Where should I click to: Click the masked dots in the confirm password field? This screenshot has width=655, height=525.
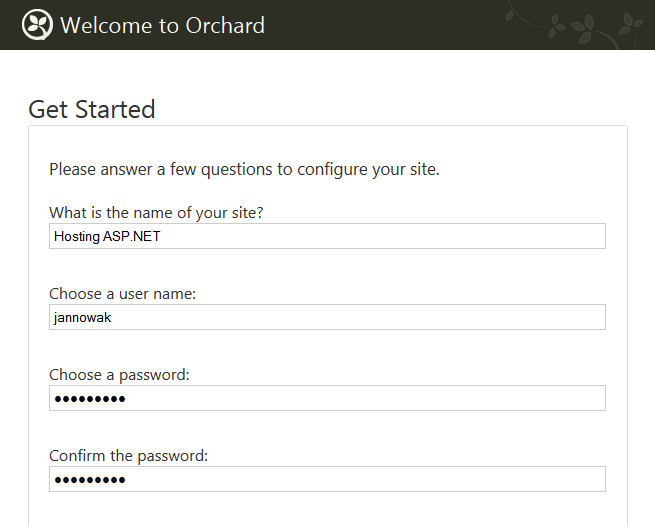click(90, 480)
